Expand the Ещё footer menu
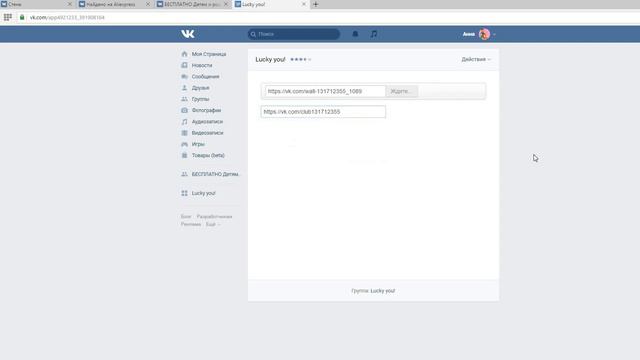This screenshot has height=360, width=640. 213,224
